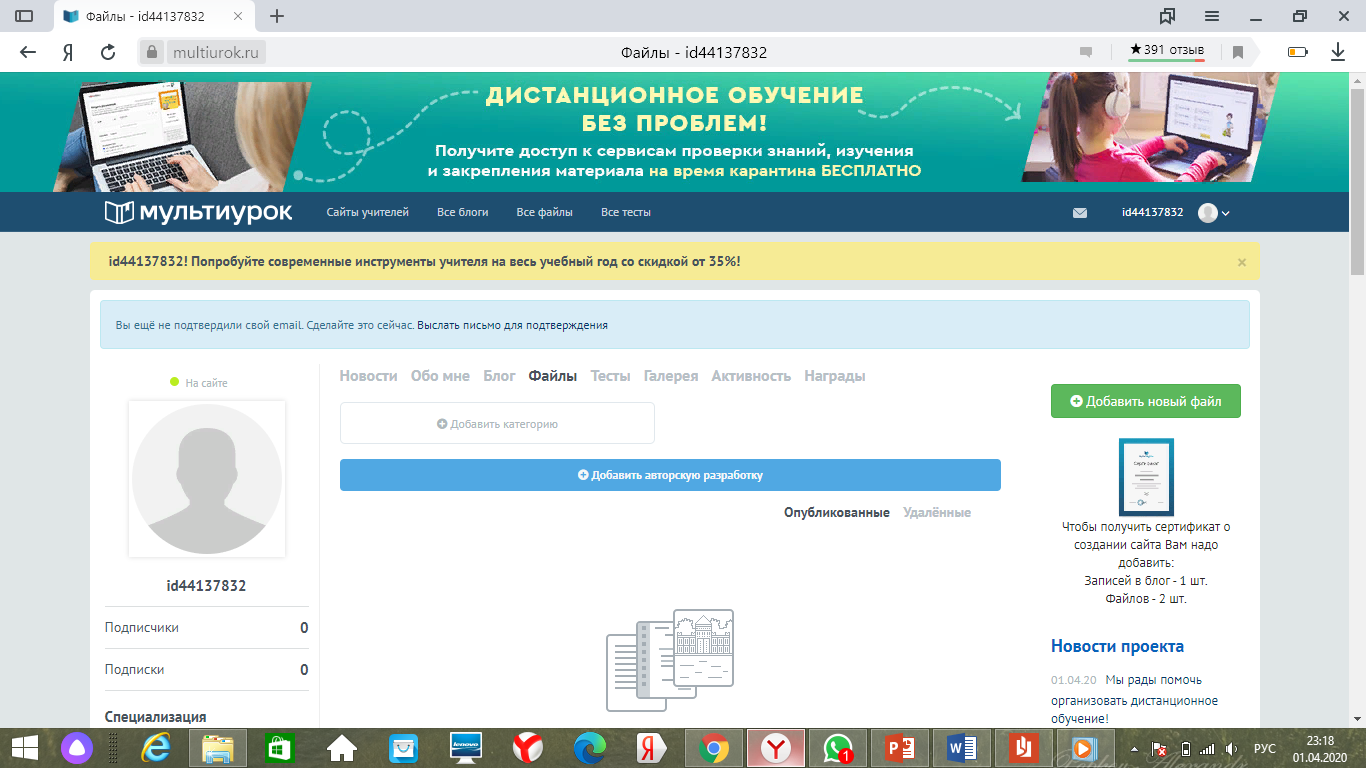Open the browser downloads arrow icon
The height and width of the screenshot is (768, 1366).
click(1337, 52)
